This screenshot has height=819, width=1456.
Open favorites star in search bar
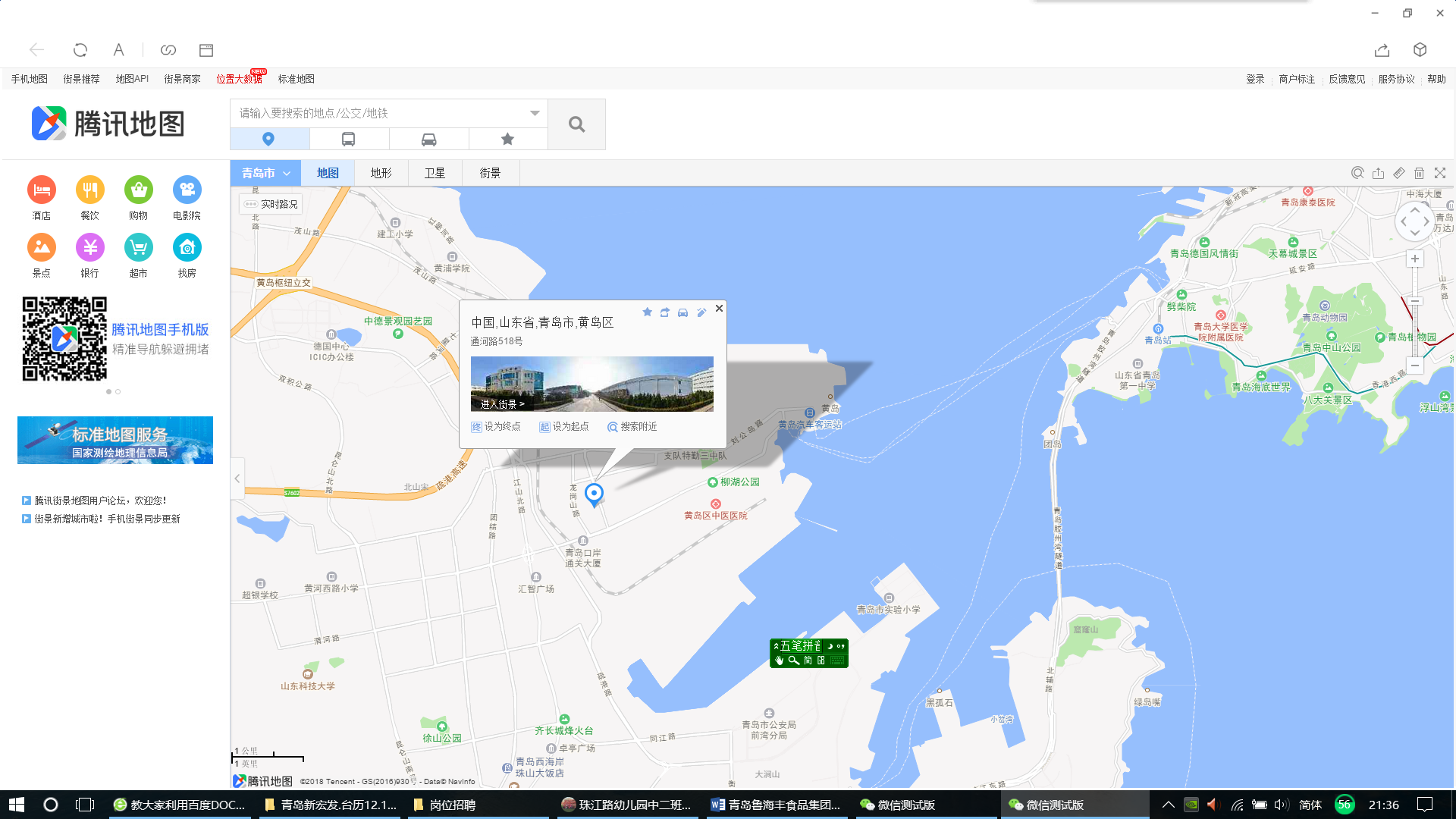pyautogui.click(x=507, y=139)
